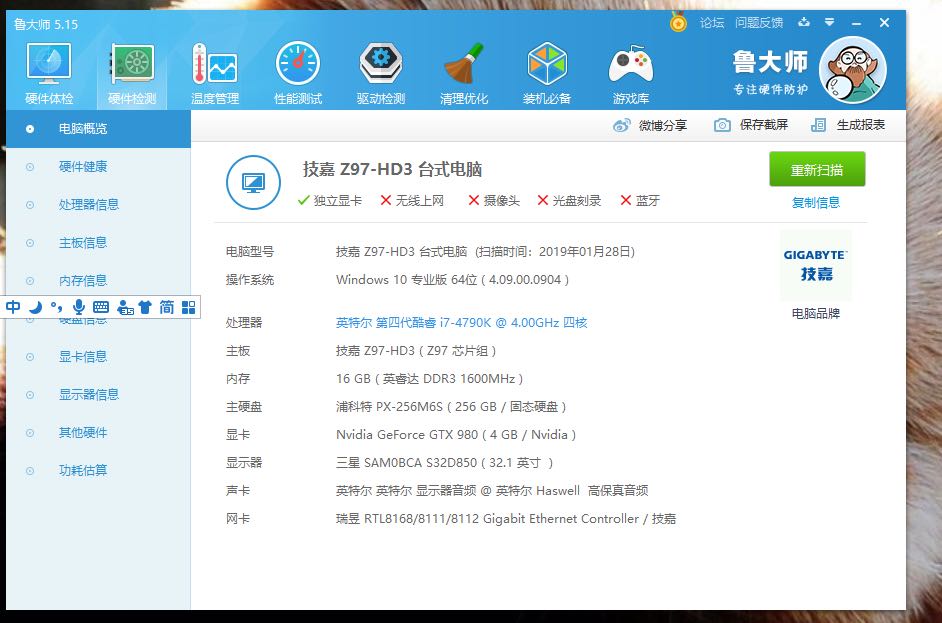Toggle the moon half-width icon on IME bar
This screenshot has width=942, height=623.
point(35,308)
